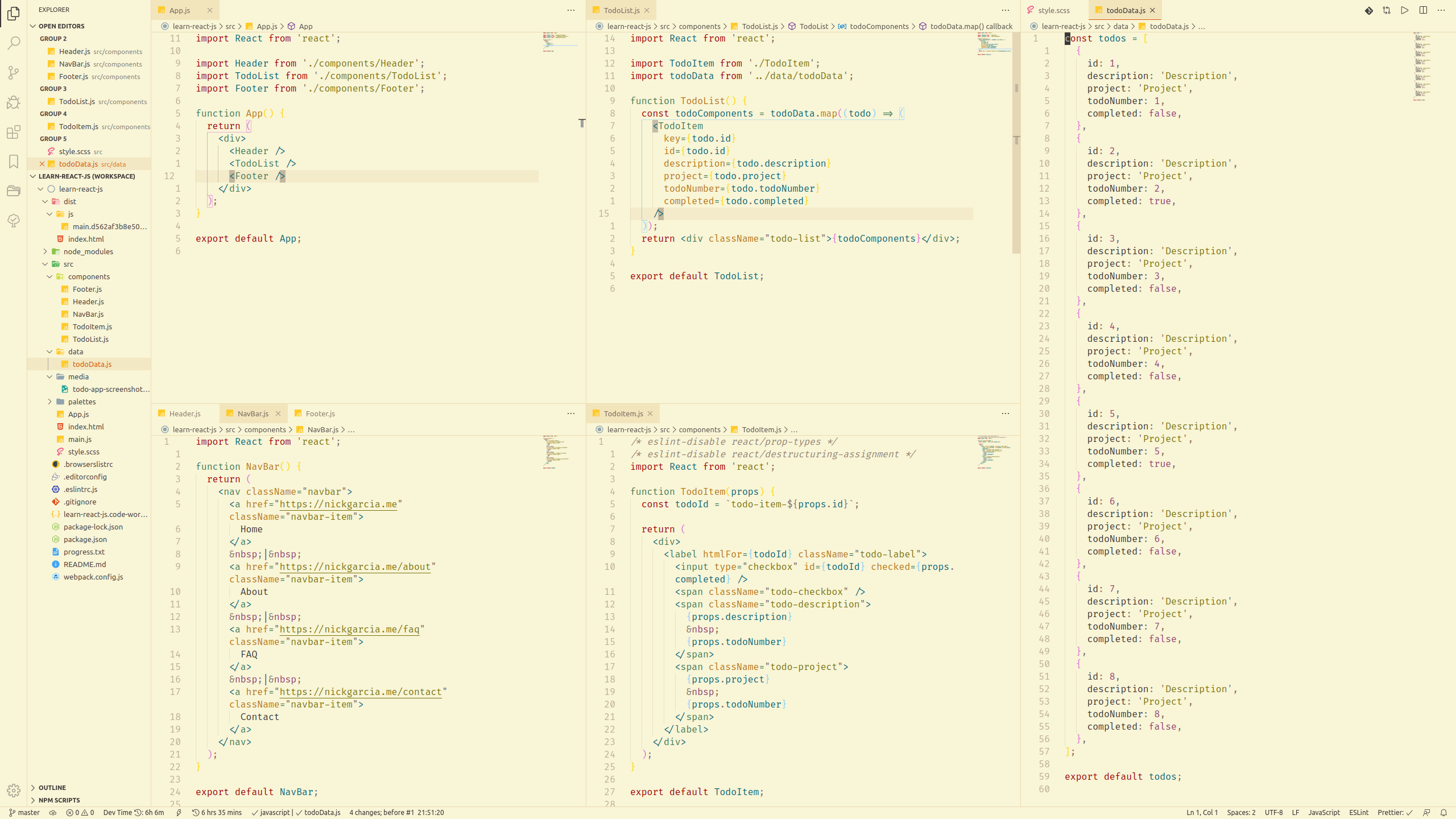Click the components breadcrumb in TodoList.js

tap(700, 26)
